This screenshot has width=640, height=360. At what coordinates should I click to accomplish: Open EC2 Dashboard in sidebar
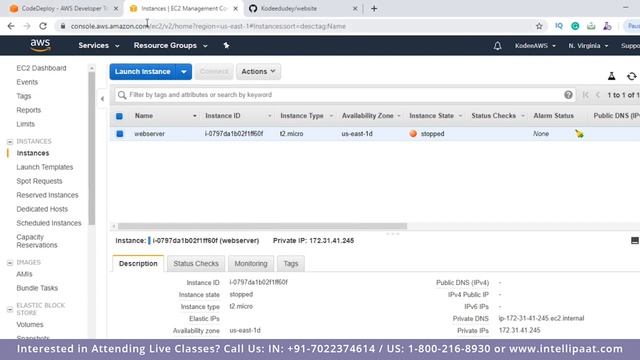[x=41, y=68]
